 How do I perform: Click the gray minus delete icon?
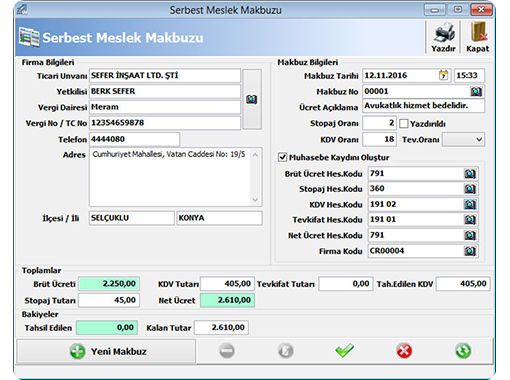point(227,351)
